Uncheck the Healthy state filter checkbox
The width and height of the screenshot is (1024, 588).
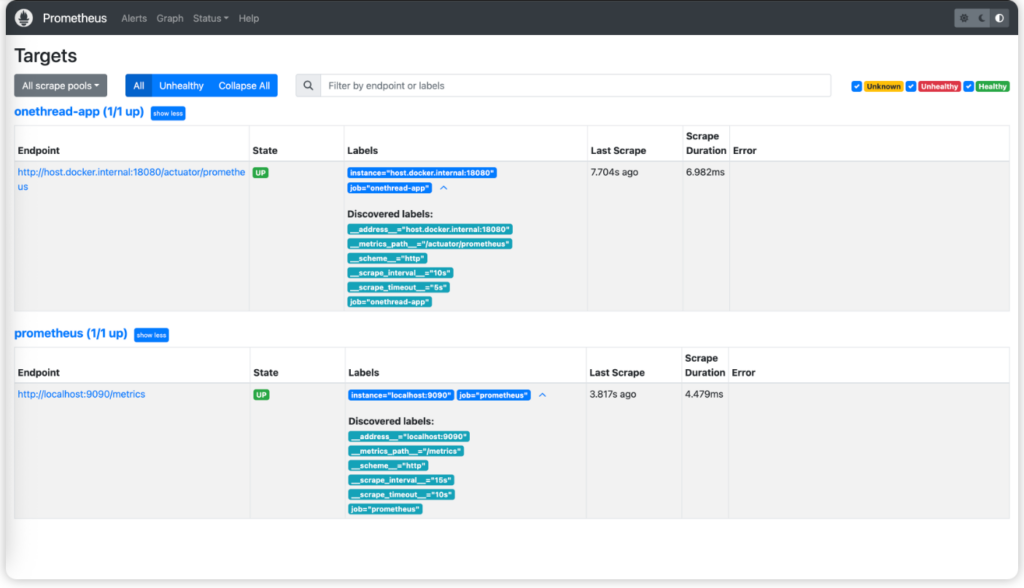(968, 87)
